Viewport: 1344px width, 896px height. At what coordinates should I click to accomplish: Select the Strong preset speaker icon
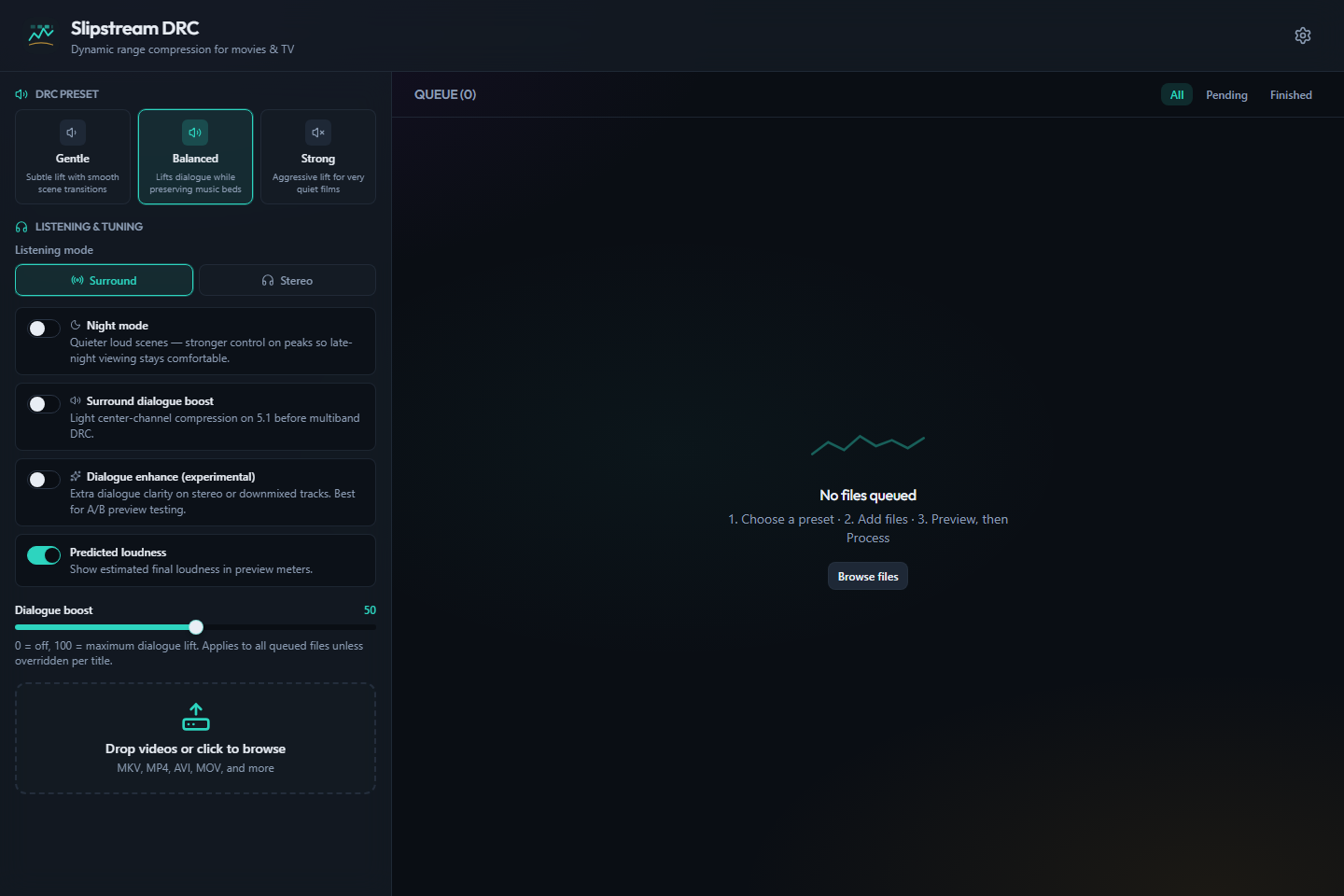[318, 133]
